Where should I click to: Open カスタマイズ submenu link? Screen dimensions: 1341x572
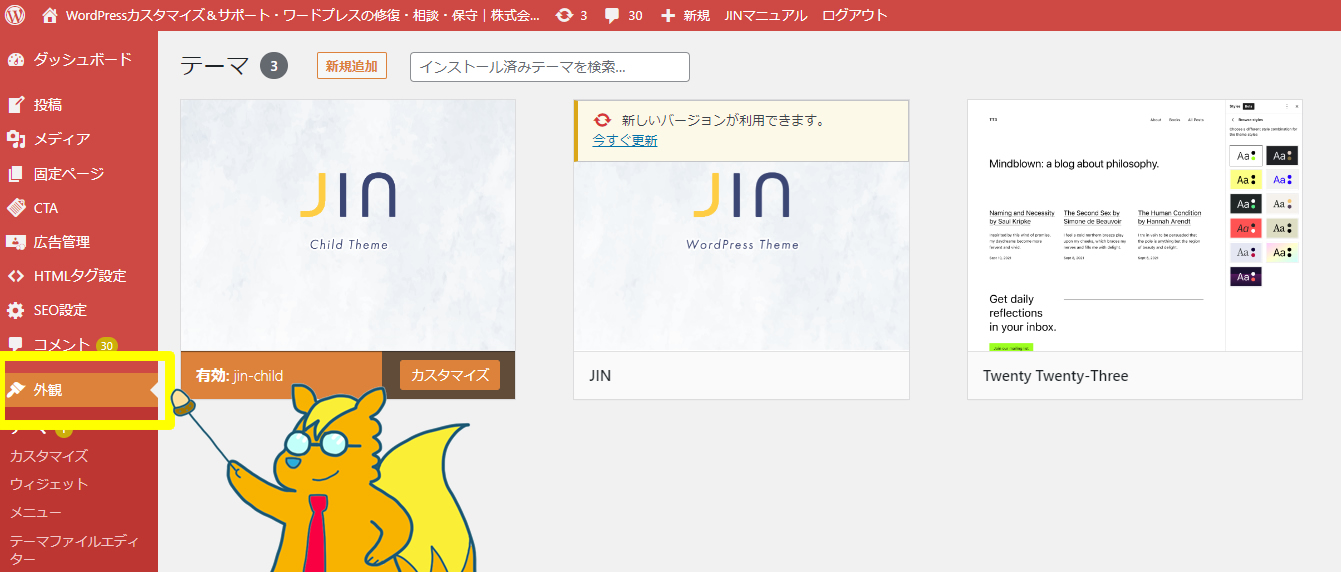point(49,456)
